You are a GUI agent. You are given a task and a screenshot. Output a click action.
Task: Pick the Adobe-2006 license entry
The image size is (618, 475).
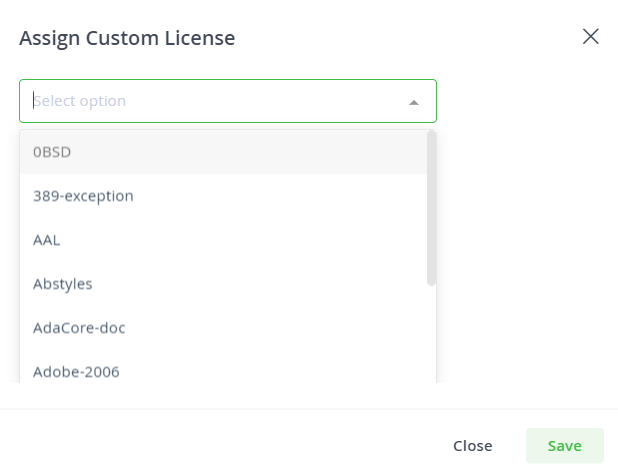pos(223,371)
